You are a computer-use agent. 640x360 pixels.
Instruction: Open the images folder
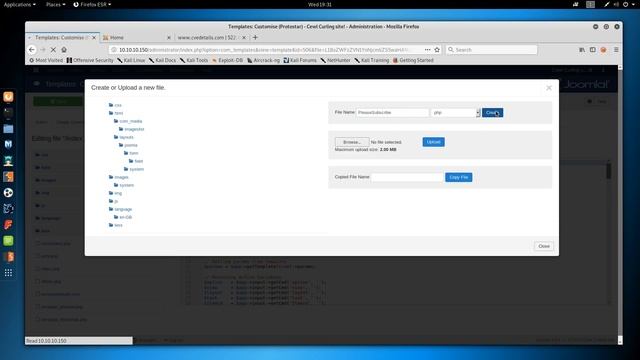point(118,177)
